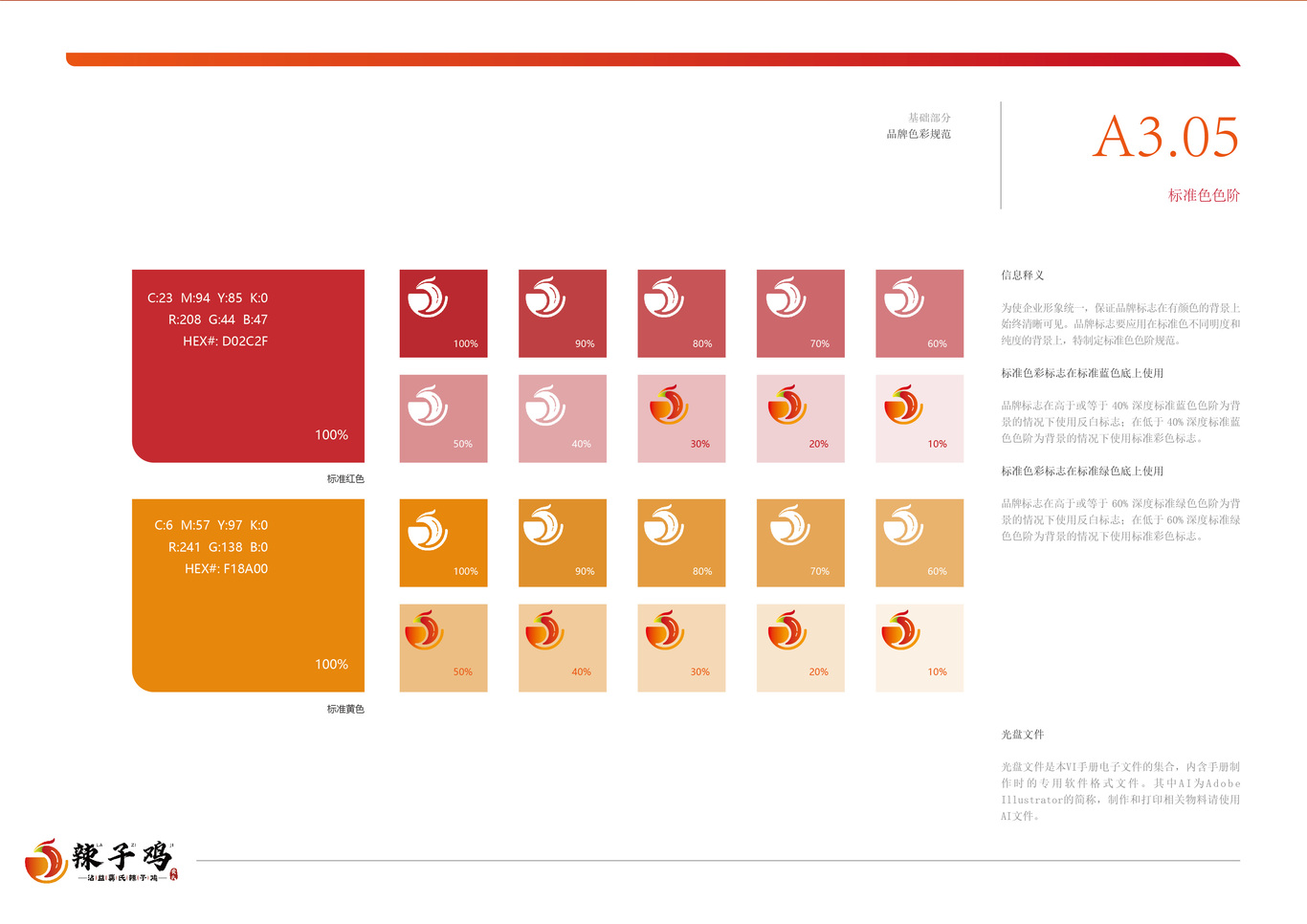Click the 标准红色 caption
Screen dimensions: 1307x924
[x=345, y=478]
